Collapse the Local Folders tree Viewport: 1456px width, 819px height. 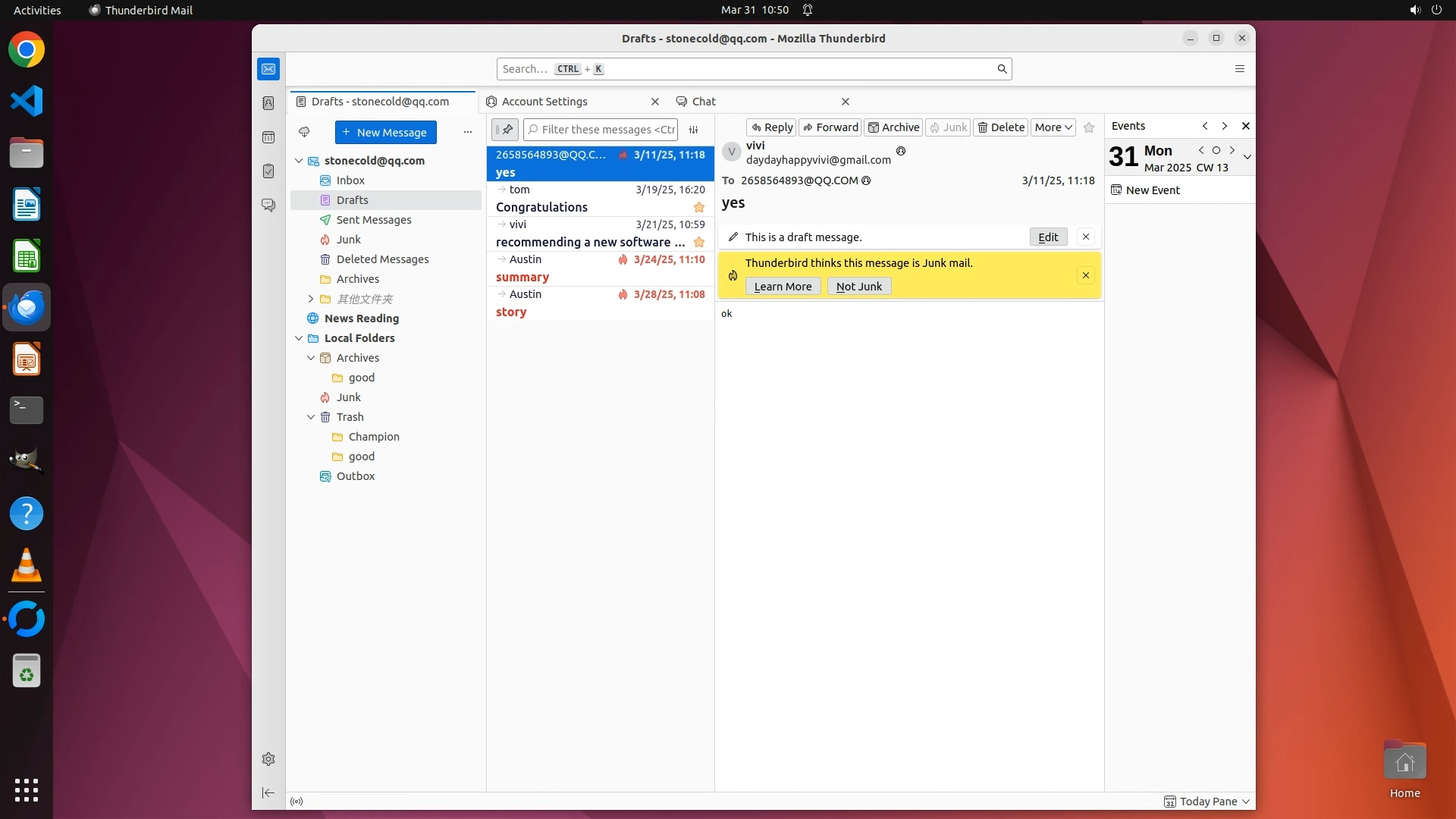pyautogui.click(x=299, y=338)
